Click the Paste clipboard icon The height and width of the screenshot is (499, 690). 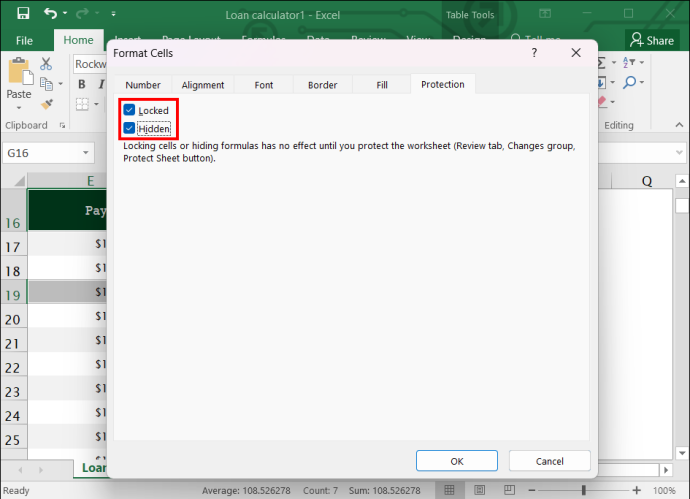pos(20,71)
